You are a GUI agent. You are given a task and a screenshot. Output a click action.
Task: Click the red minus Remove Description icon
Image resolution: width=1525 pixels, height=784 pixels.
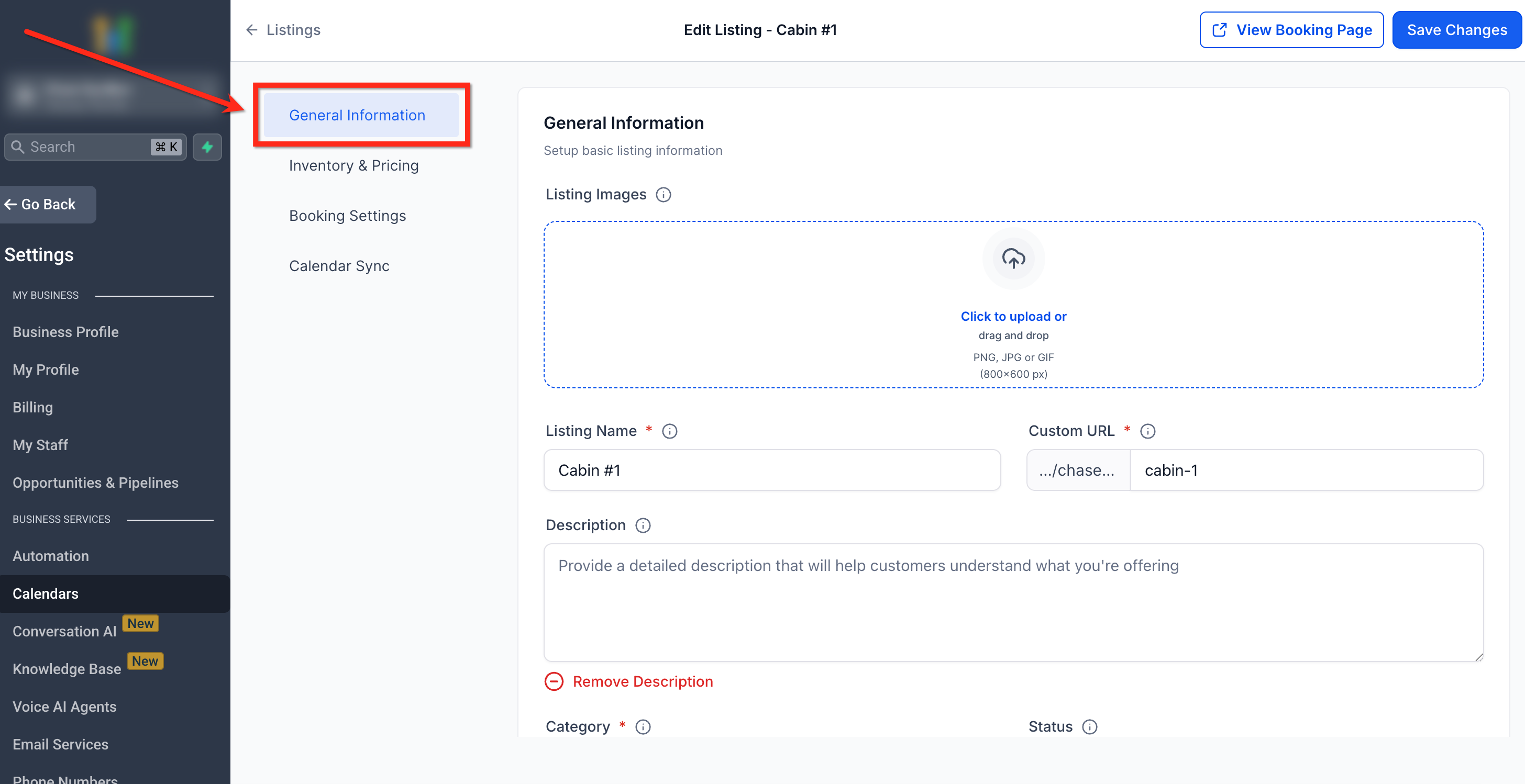[x=554, y=681]
